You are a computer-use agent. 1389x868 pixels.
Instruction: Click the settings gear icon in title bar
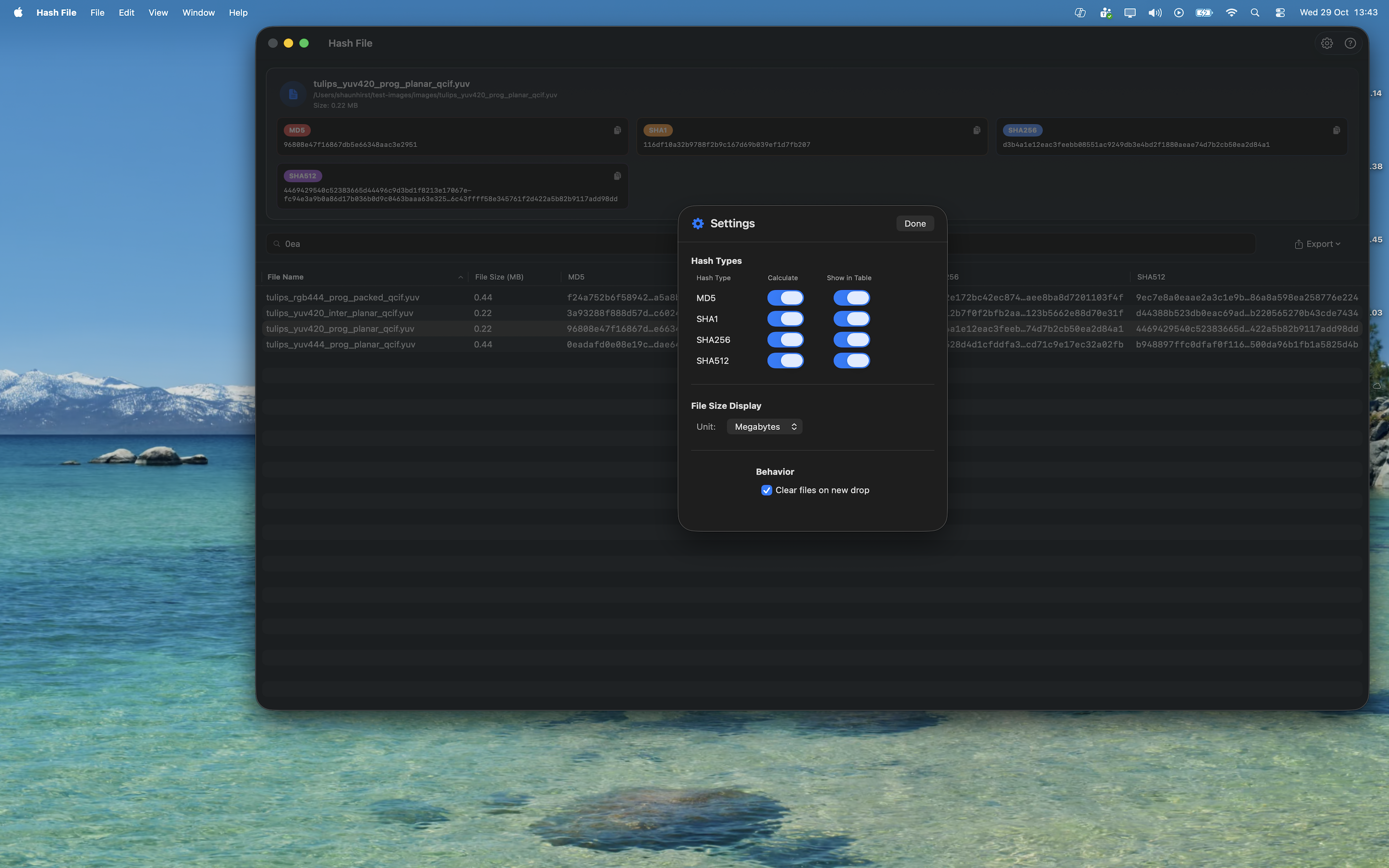[x=1326, y=43]
